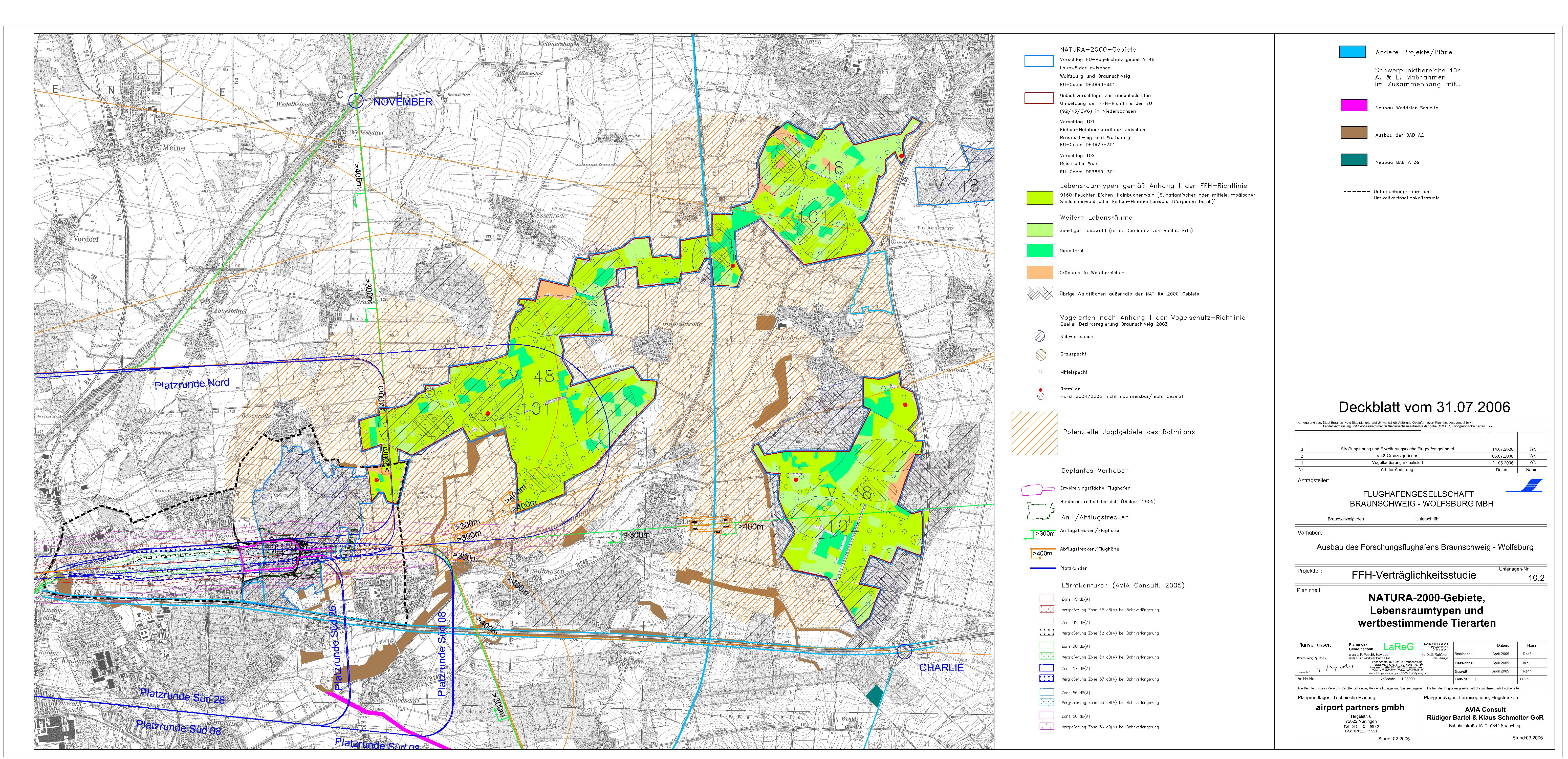Click the orange Grünland in Waldbereichen swatch
Viewport: 1568px width, 759px height.
1040,272
